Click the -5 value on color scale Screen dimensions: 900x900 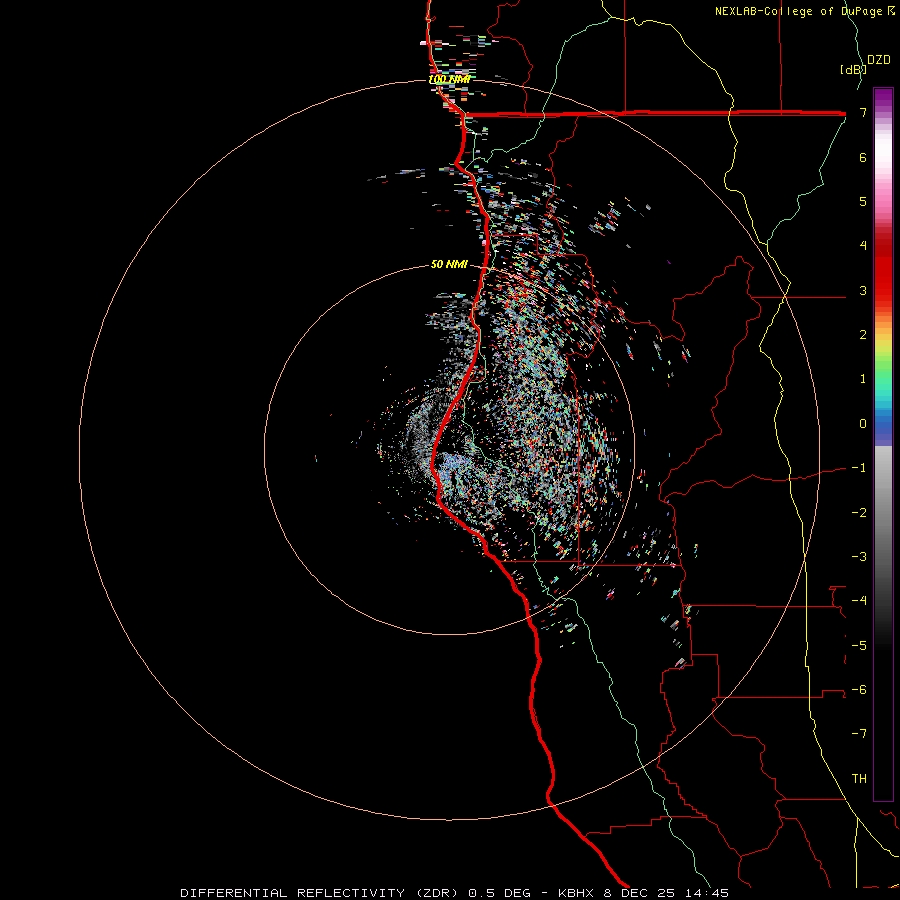859,645
